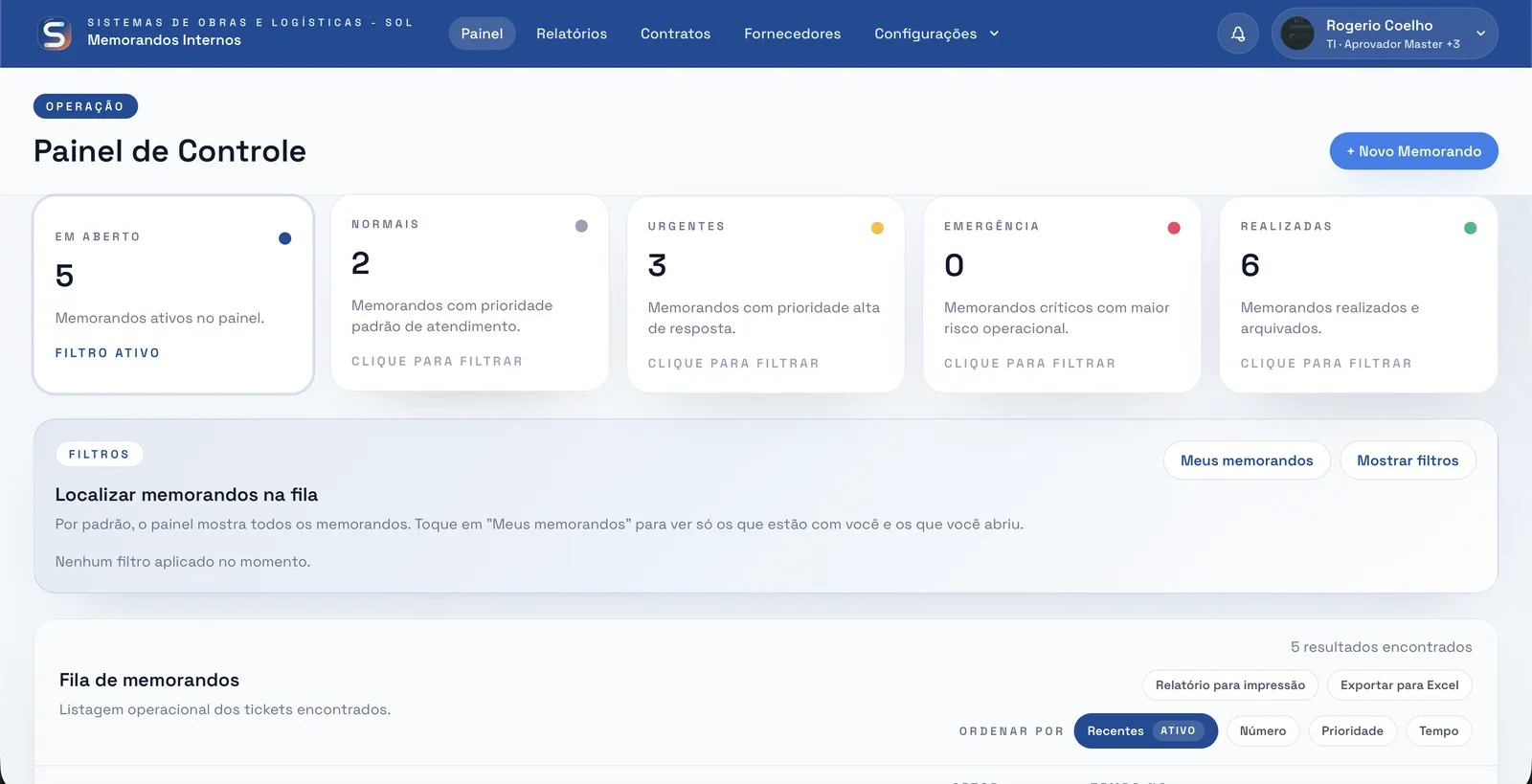Click the 'Fila de memorandos' heading

(x=149, y=680)
